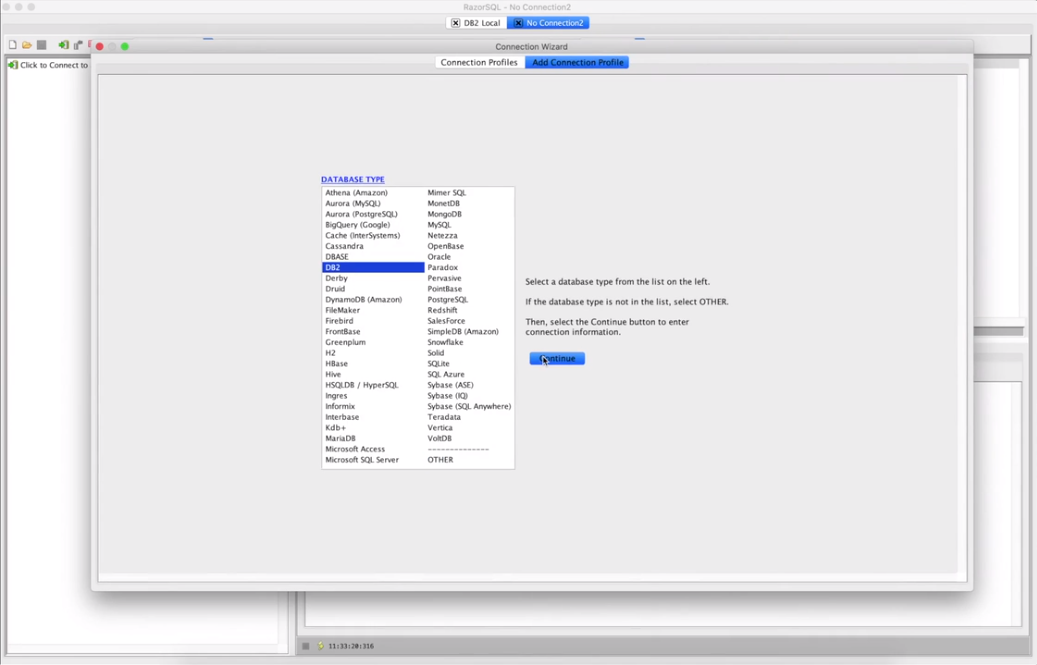Click 'Click to Connect to' in sidebar
The width and height of the screenshot is (1037, 665).
click(54, 65)
